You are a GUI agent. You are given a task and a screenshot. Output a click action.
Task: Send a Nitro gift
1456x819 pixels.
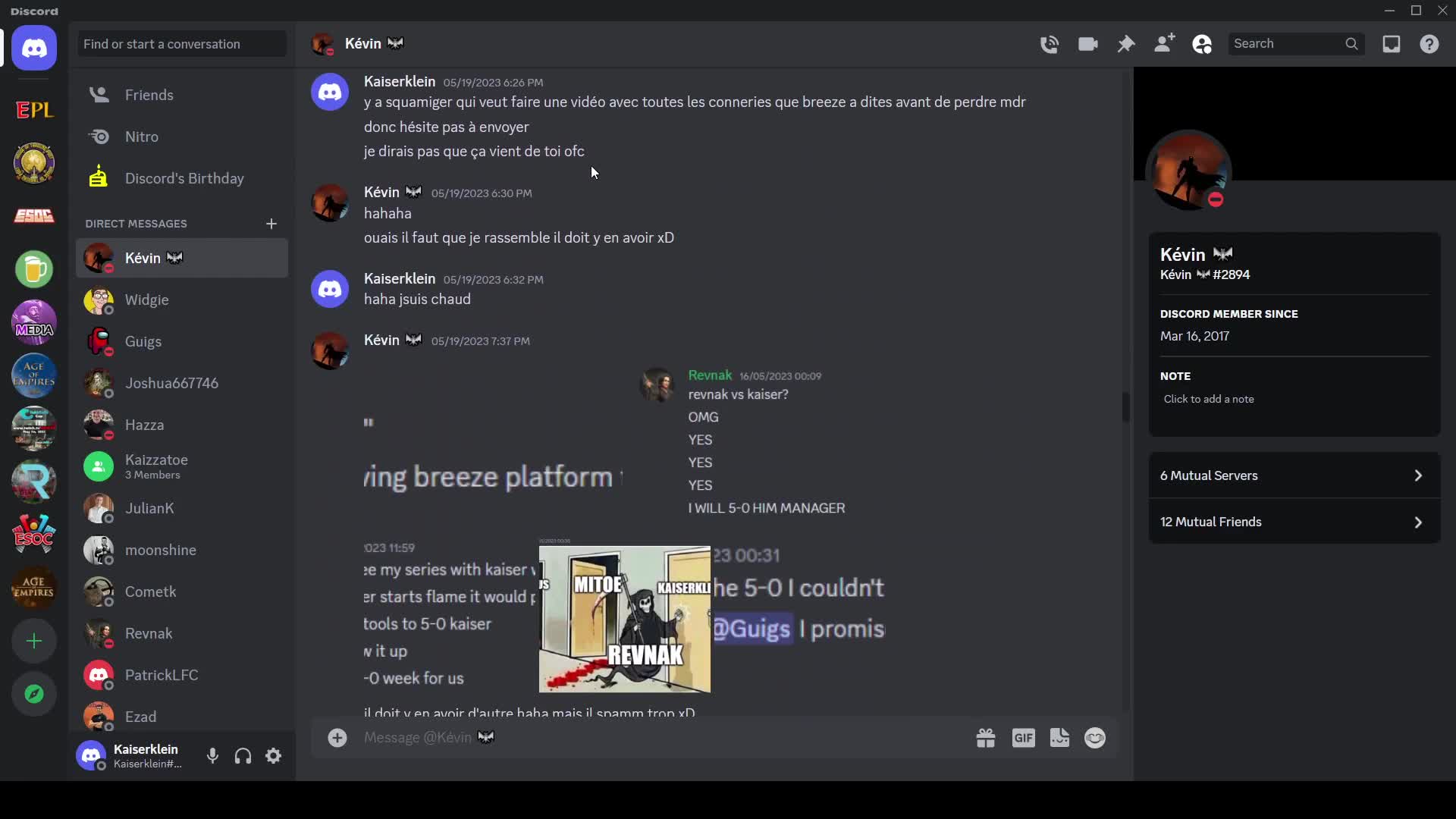tap(985, 737)
